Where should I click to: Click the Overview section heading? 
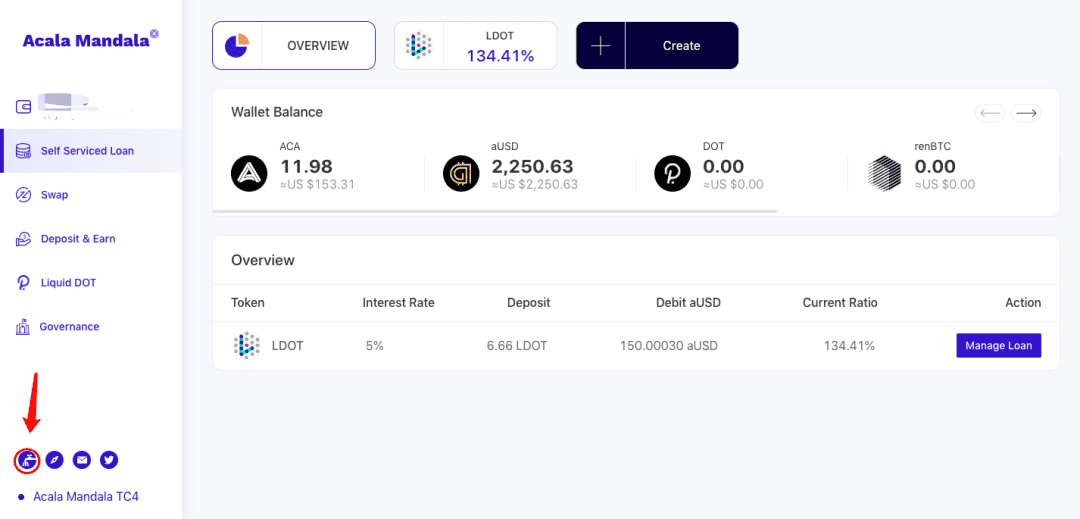[263, 260]
